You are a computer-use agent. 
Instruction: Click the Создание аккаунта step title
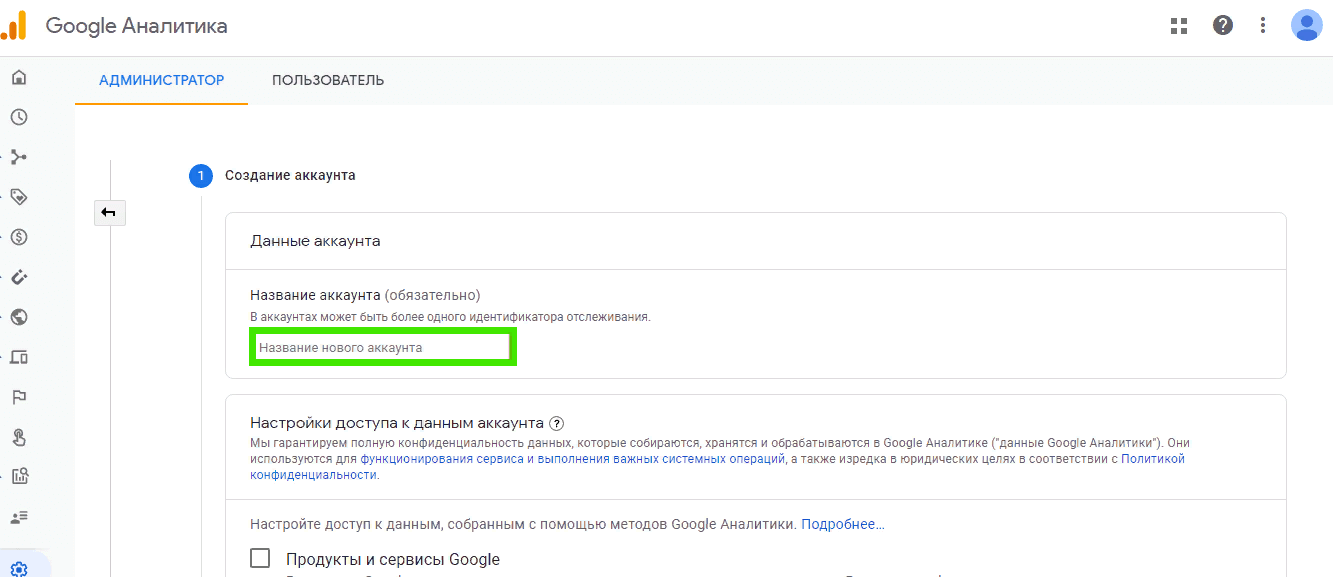290,175
